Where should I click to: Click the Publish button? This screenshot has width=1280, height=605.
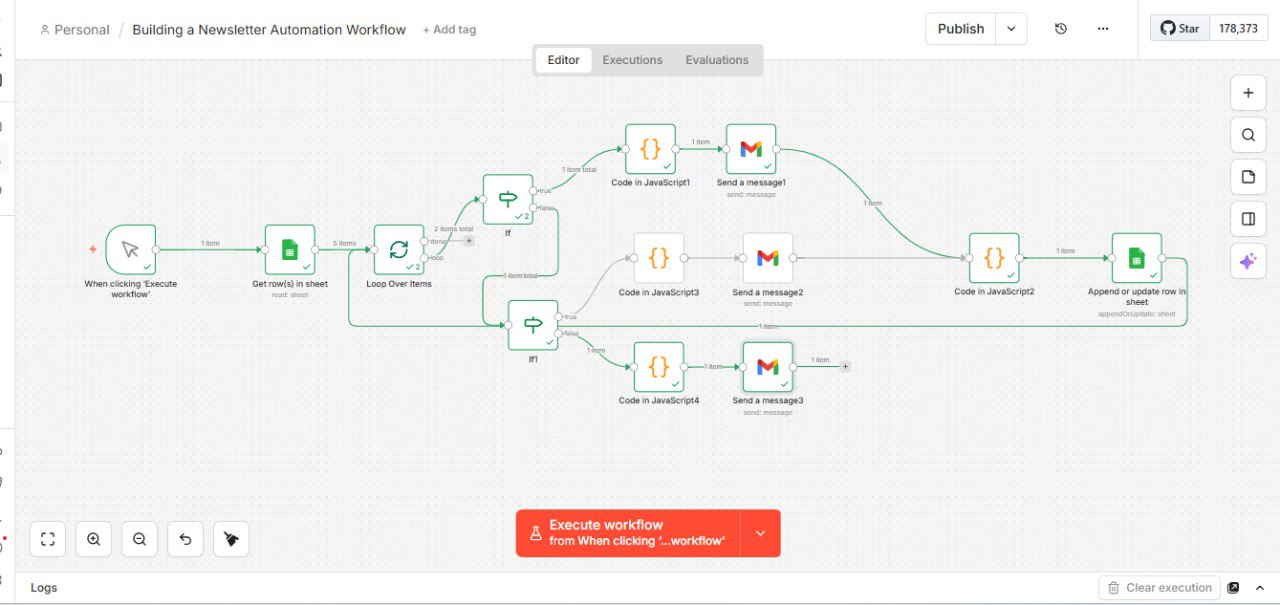[961, 29]
